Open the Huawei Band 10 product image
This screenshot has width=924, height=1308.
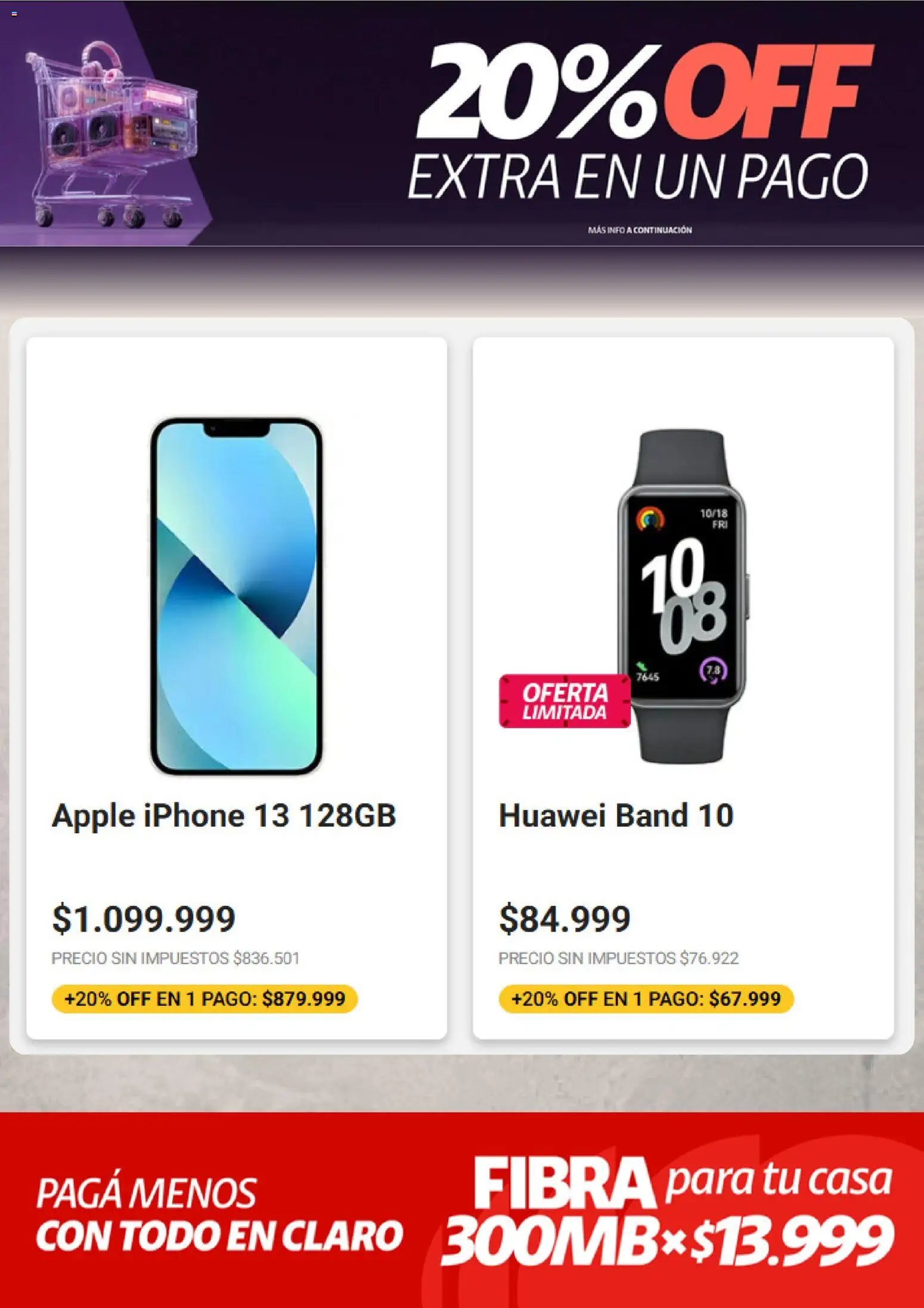683,596
